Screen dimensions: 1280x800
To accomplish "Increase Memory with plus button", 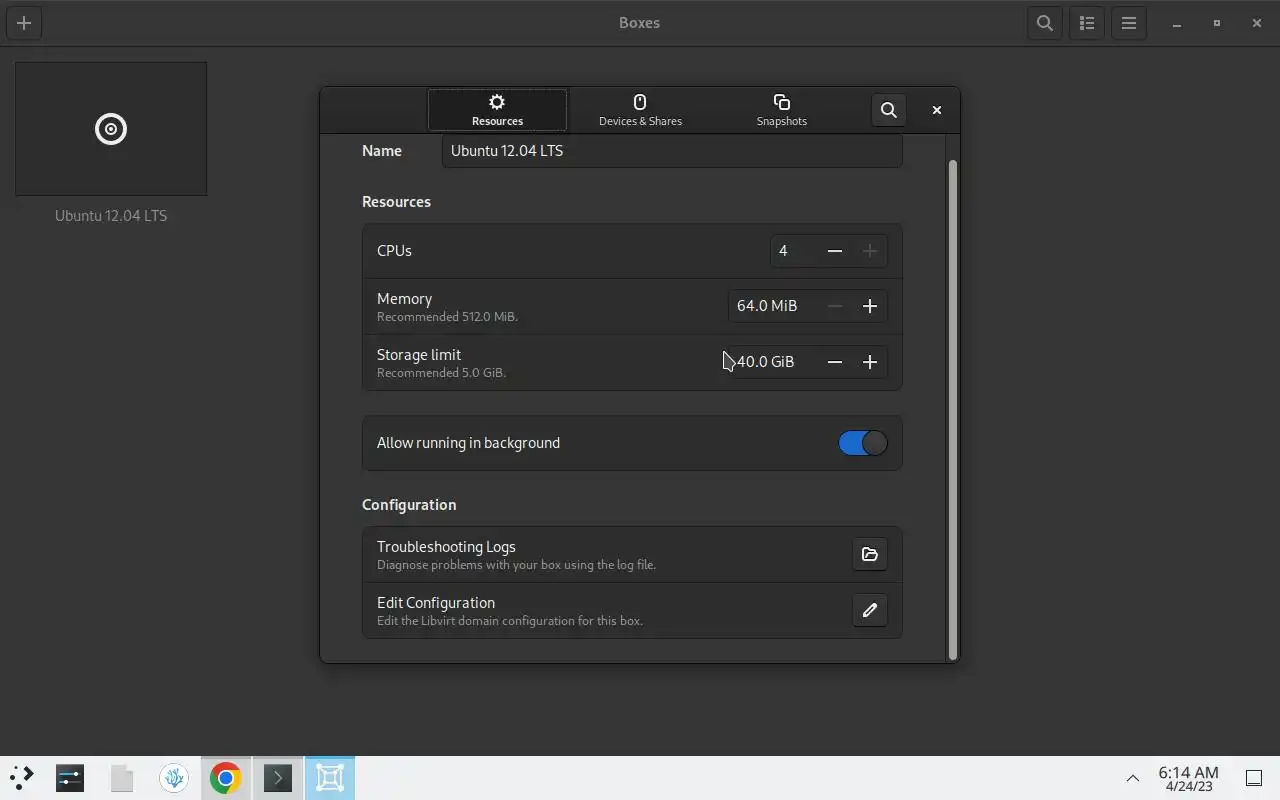I will (x=870, y=306).
